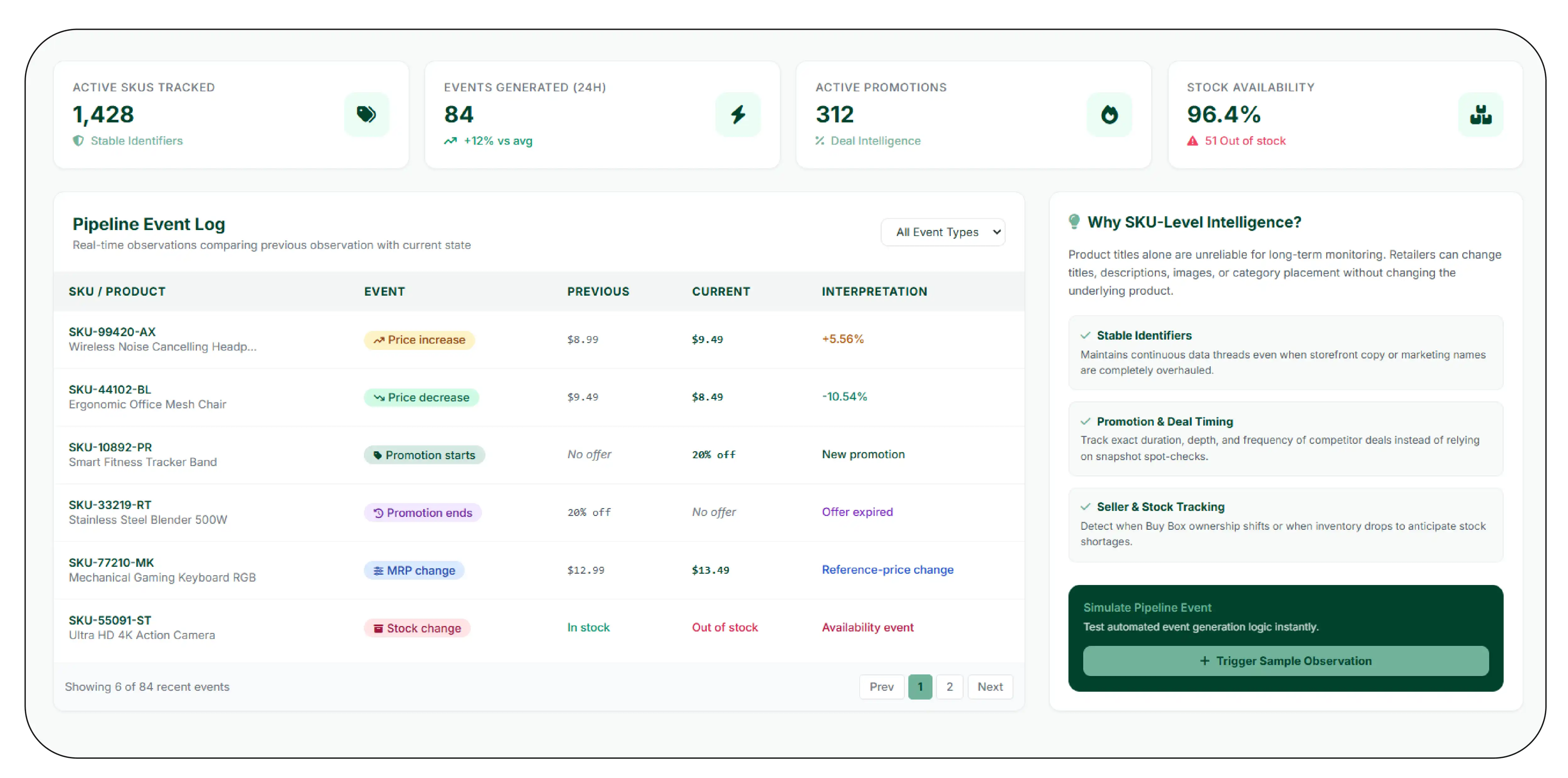Go to the Prev page
Viewport: 1568px width, 778px height.
pos(881,686)
